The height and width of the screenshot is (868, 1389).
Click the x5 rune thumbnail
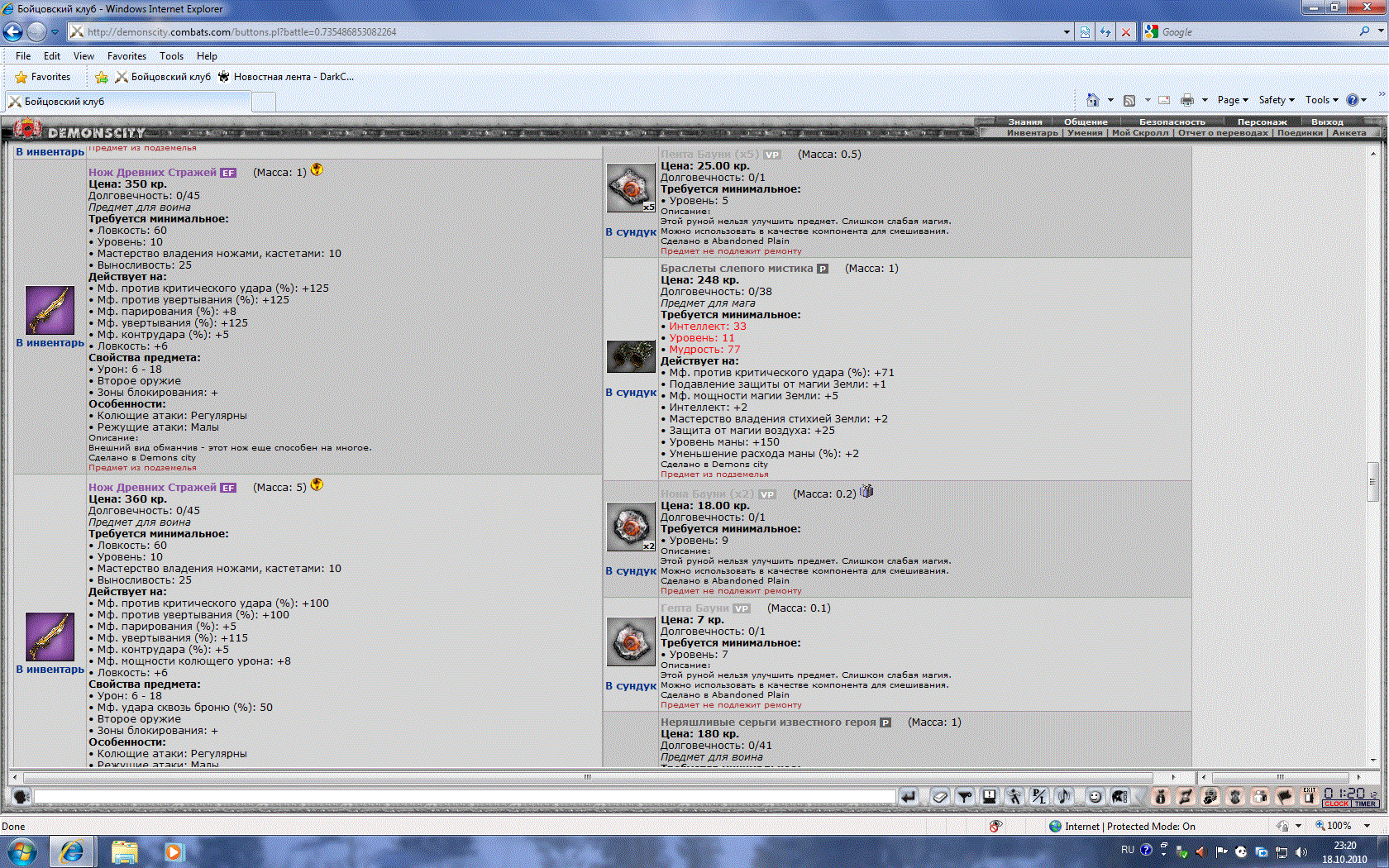631,188
